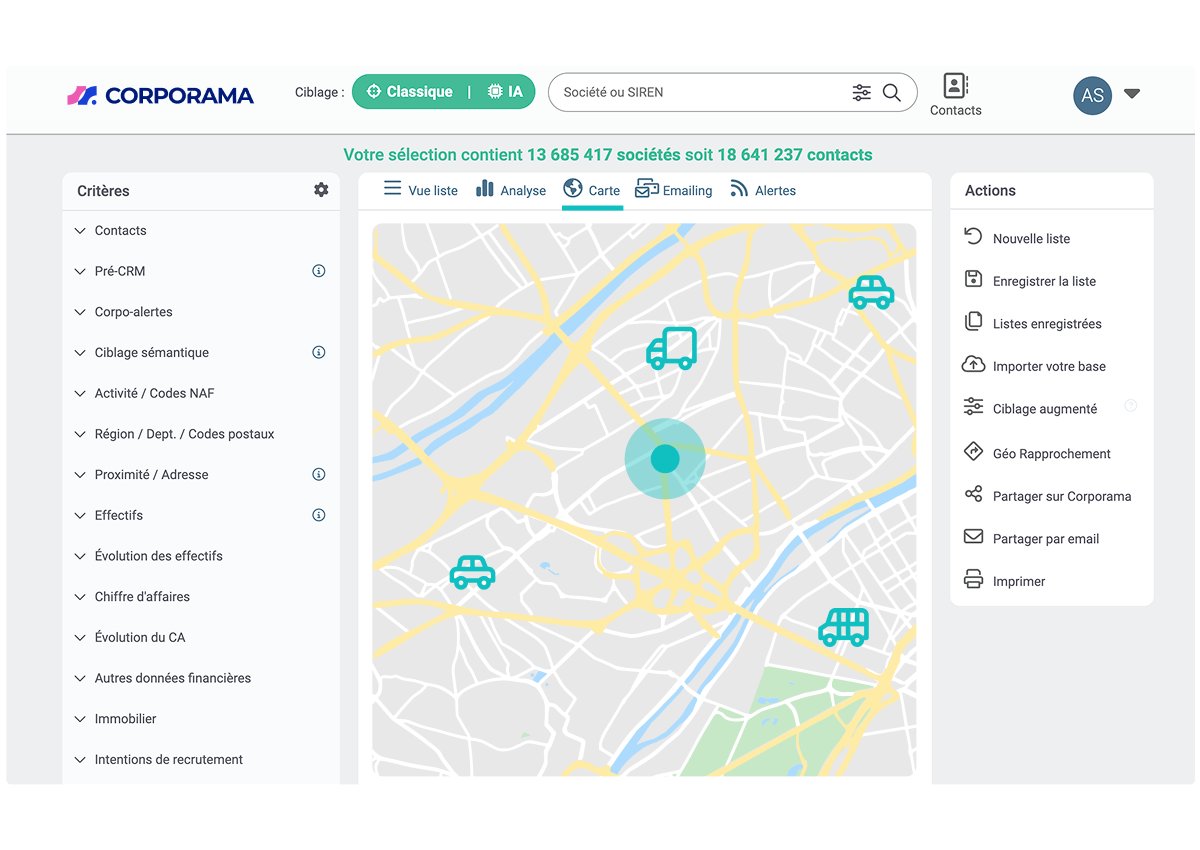Open search filter sliders icon
This screenshot has width=1200, height=850.
(862, 93)
